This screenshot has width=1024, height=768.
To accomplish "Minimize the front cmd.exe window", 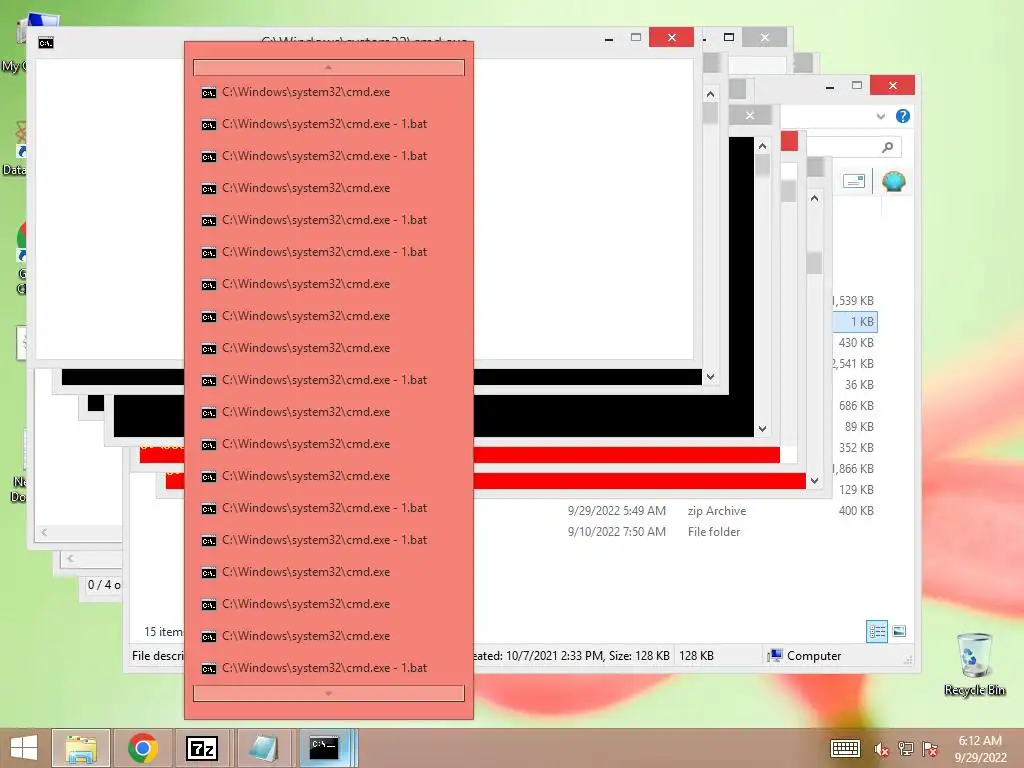I will coord(609,38).
